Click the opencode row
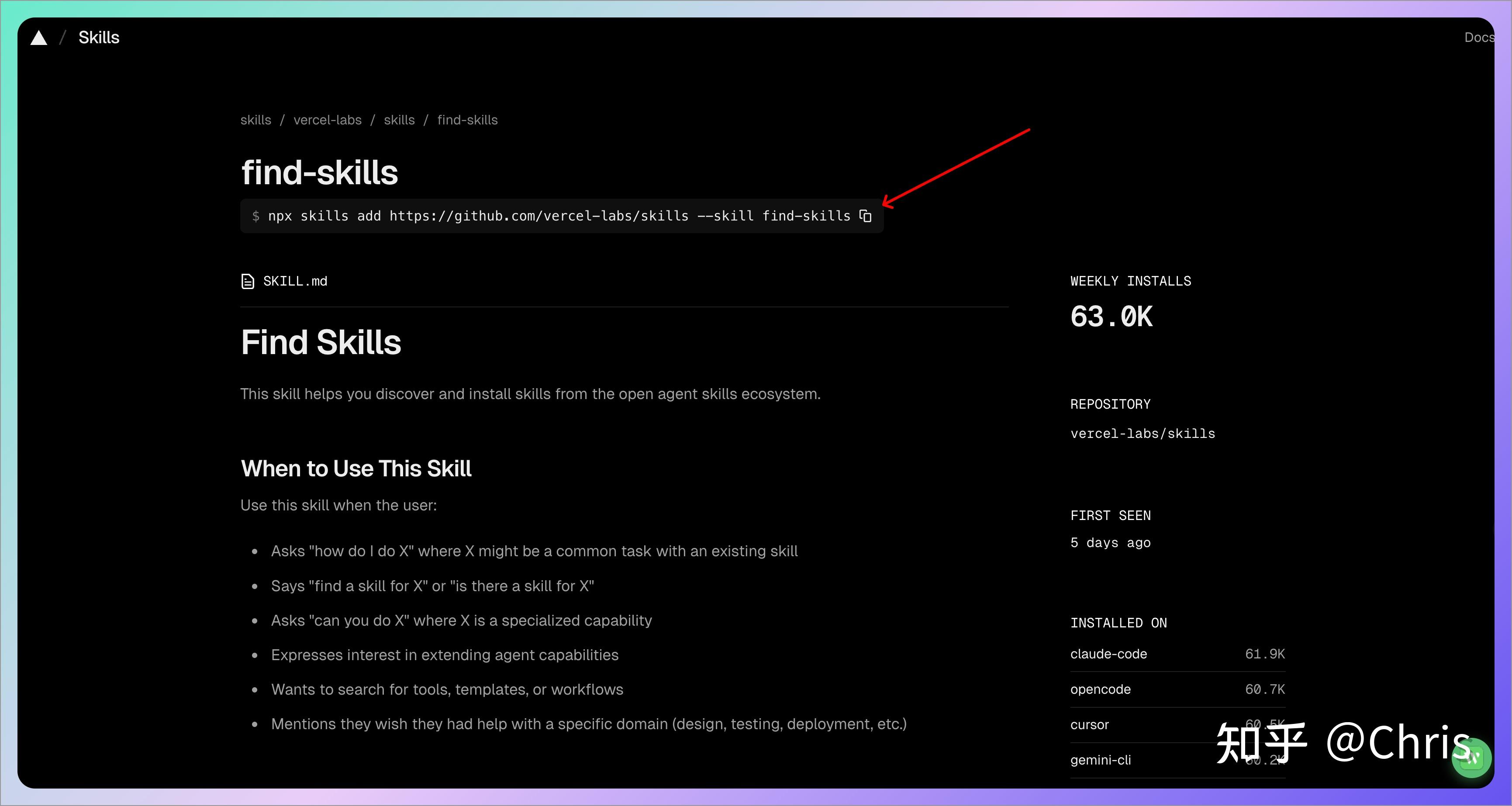 point(1177,689)
